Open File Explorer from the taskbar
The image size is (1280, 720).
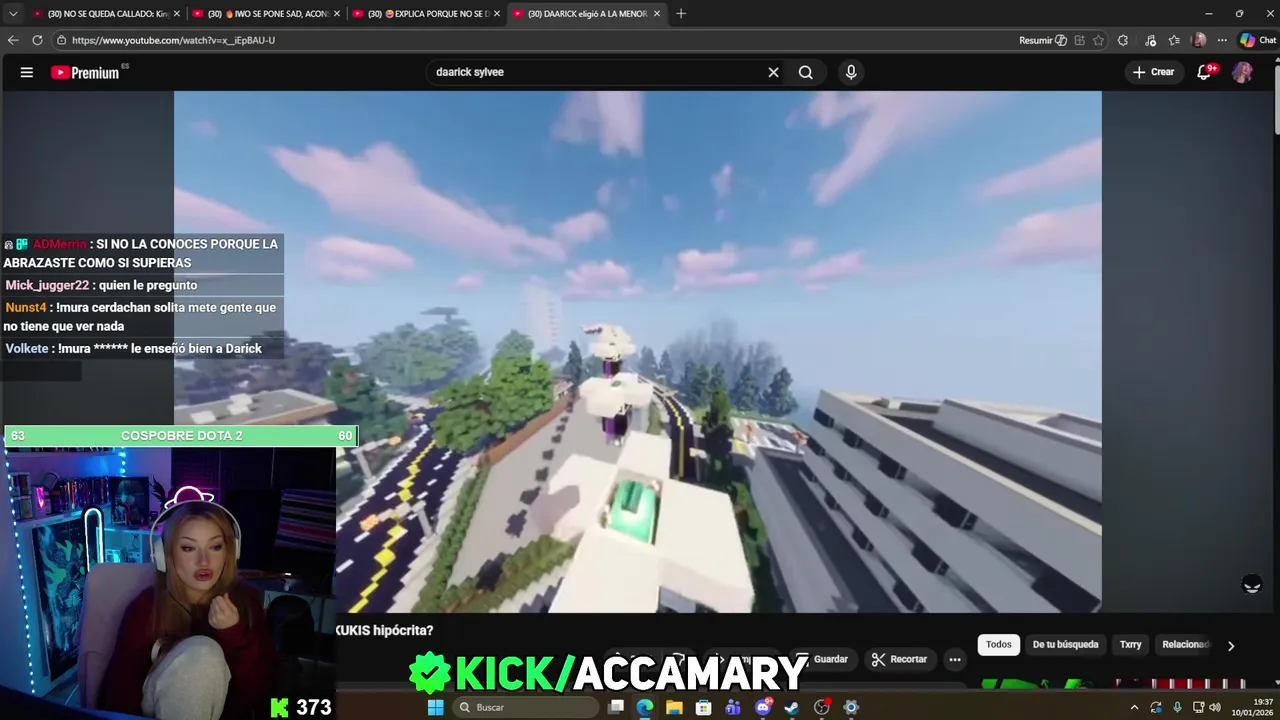675,707
